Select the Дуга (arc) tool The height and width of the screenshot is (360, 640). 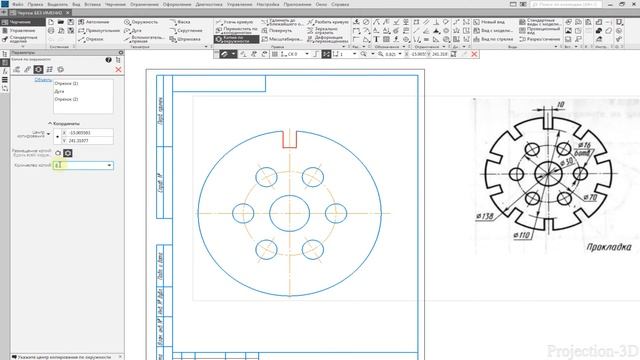[x=133, y=31]
